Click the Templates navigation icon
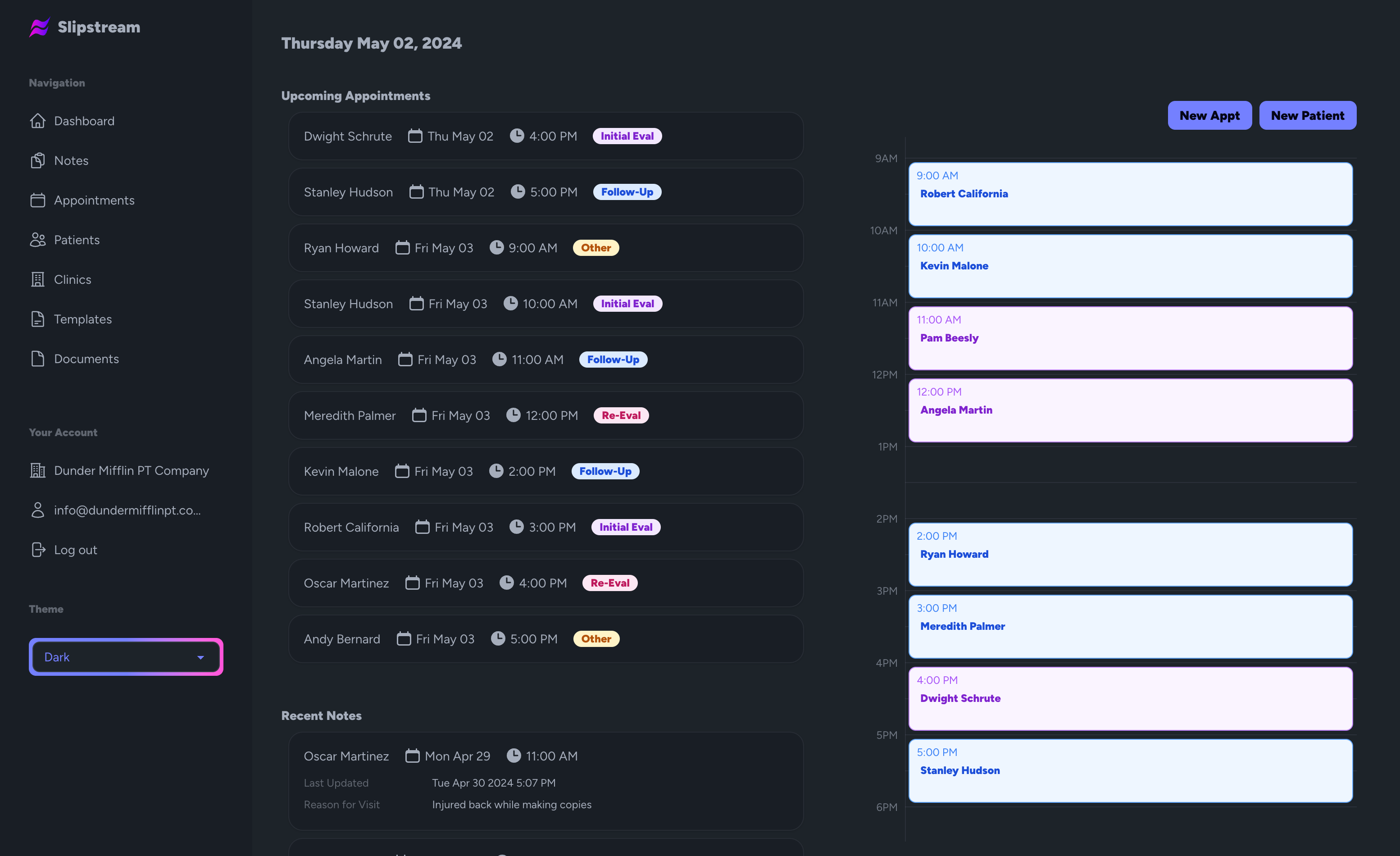 tap(37, 319)
